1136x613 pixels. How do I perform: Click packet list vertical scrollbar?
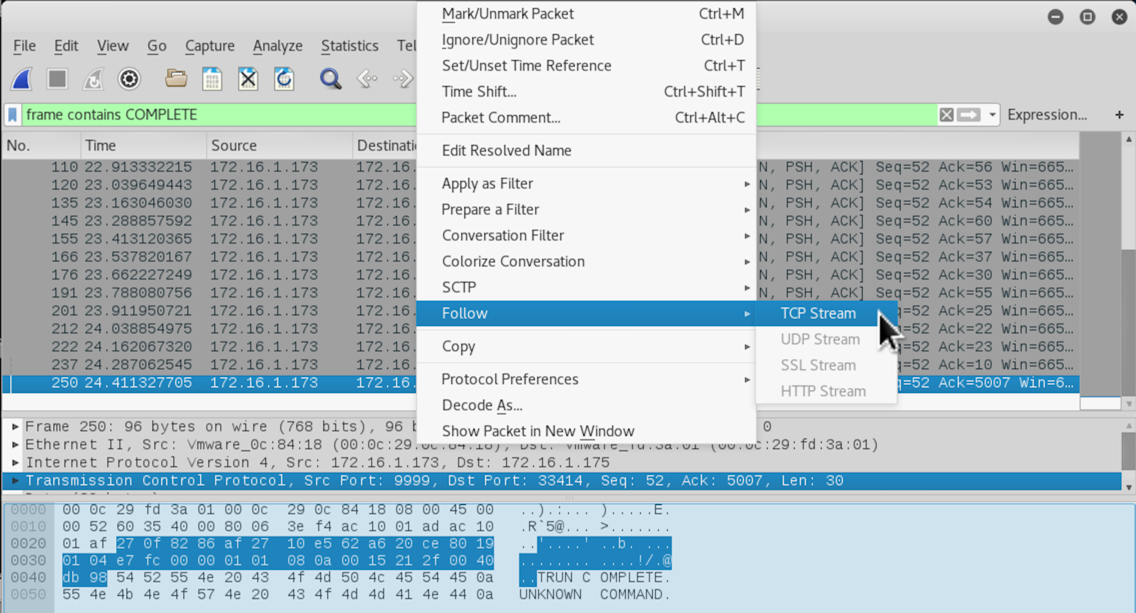[x=1128, y=272]
